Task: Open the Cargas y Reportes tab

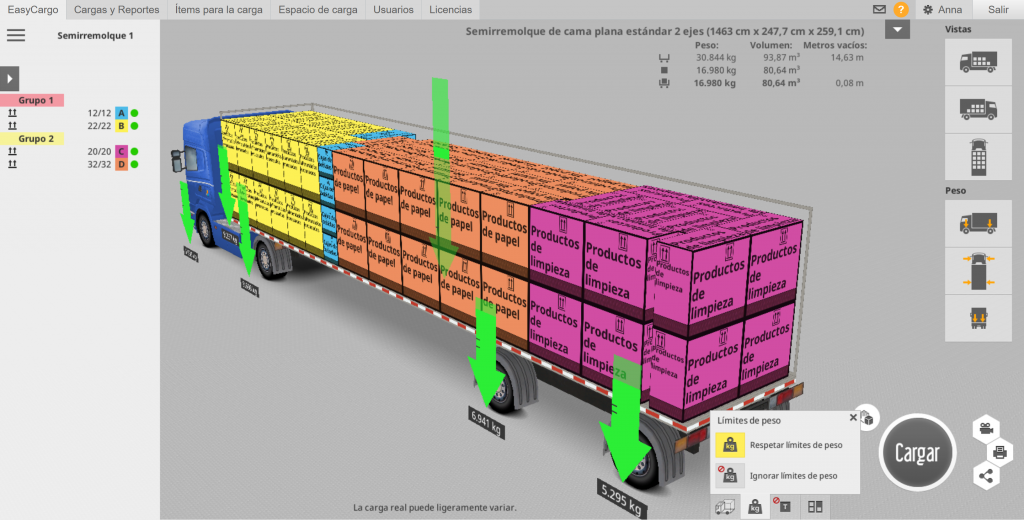Action: (116, 10)
